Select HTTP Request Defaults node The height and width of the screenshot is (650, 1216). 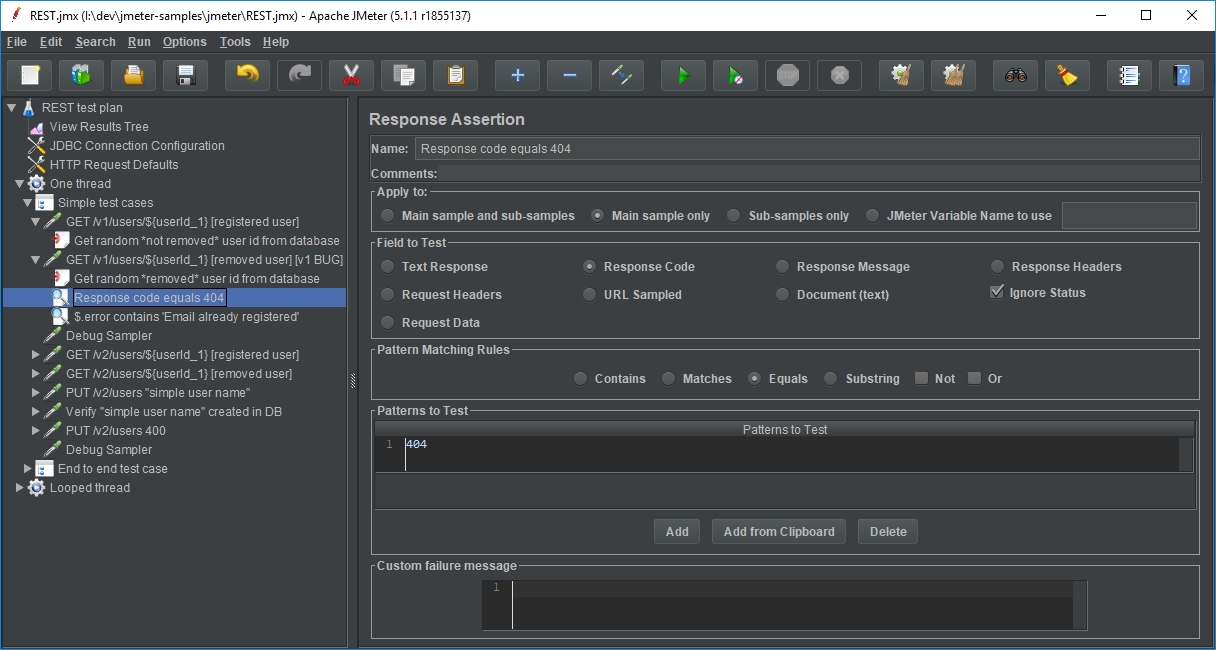(114, 165)
